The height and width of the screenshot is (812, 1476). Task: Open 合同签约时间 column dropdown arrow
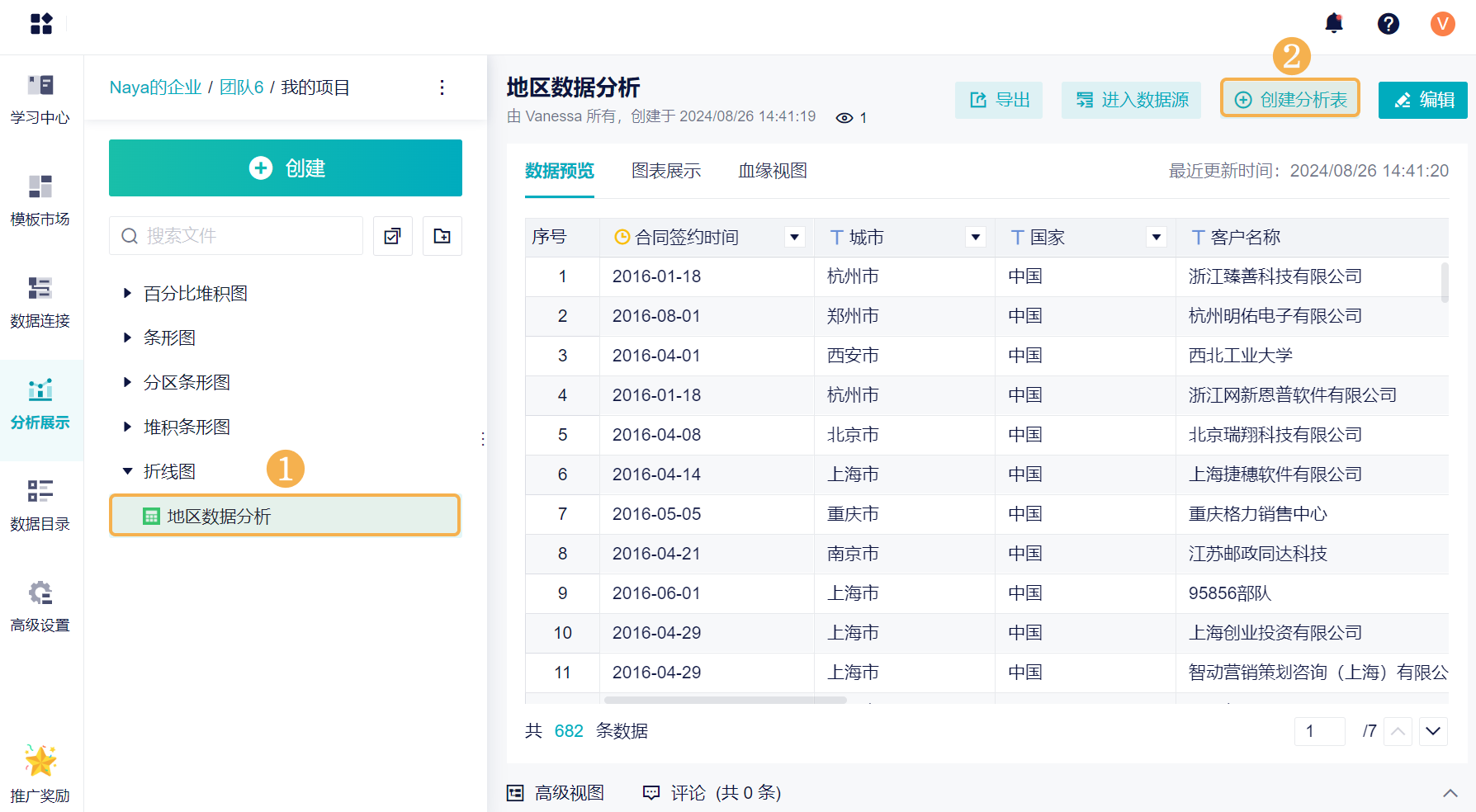click(x=794, y=238)
